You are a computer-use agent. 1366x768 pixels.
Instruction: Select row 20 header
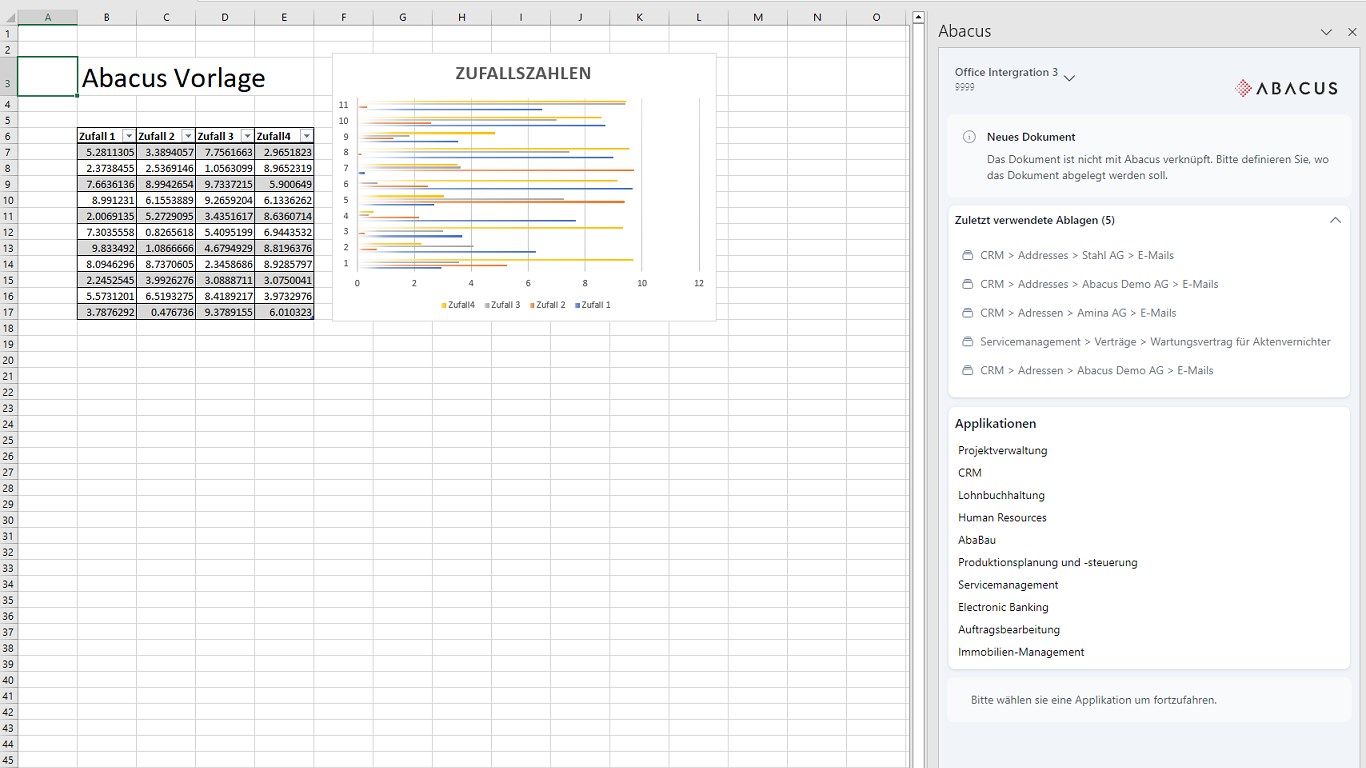(x=9, y=359)
